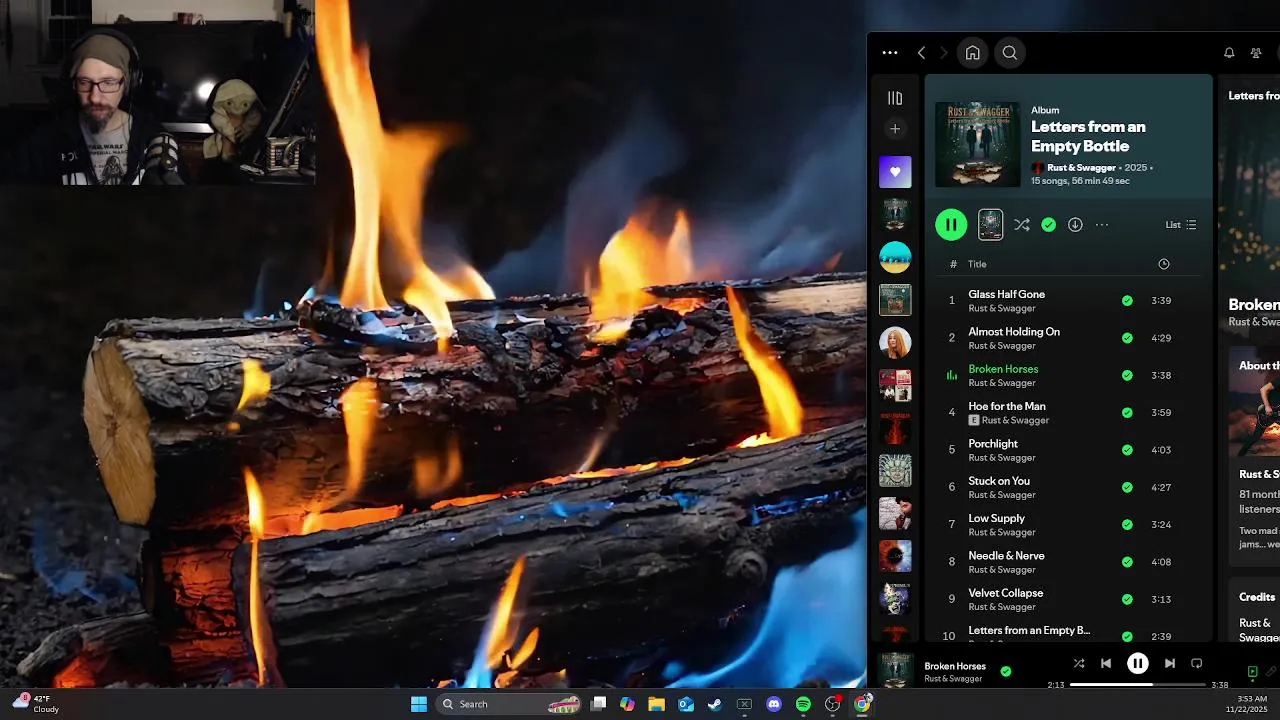Toggle saved checkmark for Low Supply
The width and height of the screenshot is (1280, 720).
click(1127, 525)
